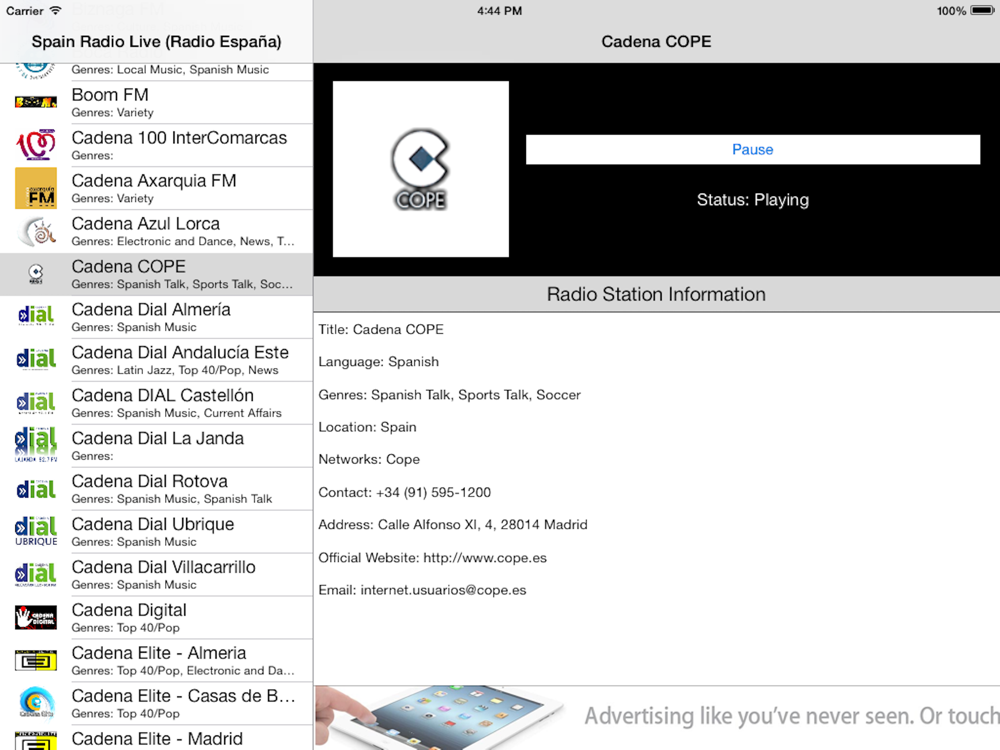Tap the Cadena Elite - Almeria logo
1000x750 pixels.
click(36, 660)
